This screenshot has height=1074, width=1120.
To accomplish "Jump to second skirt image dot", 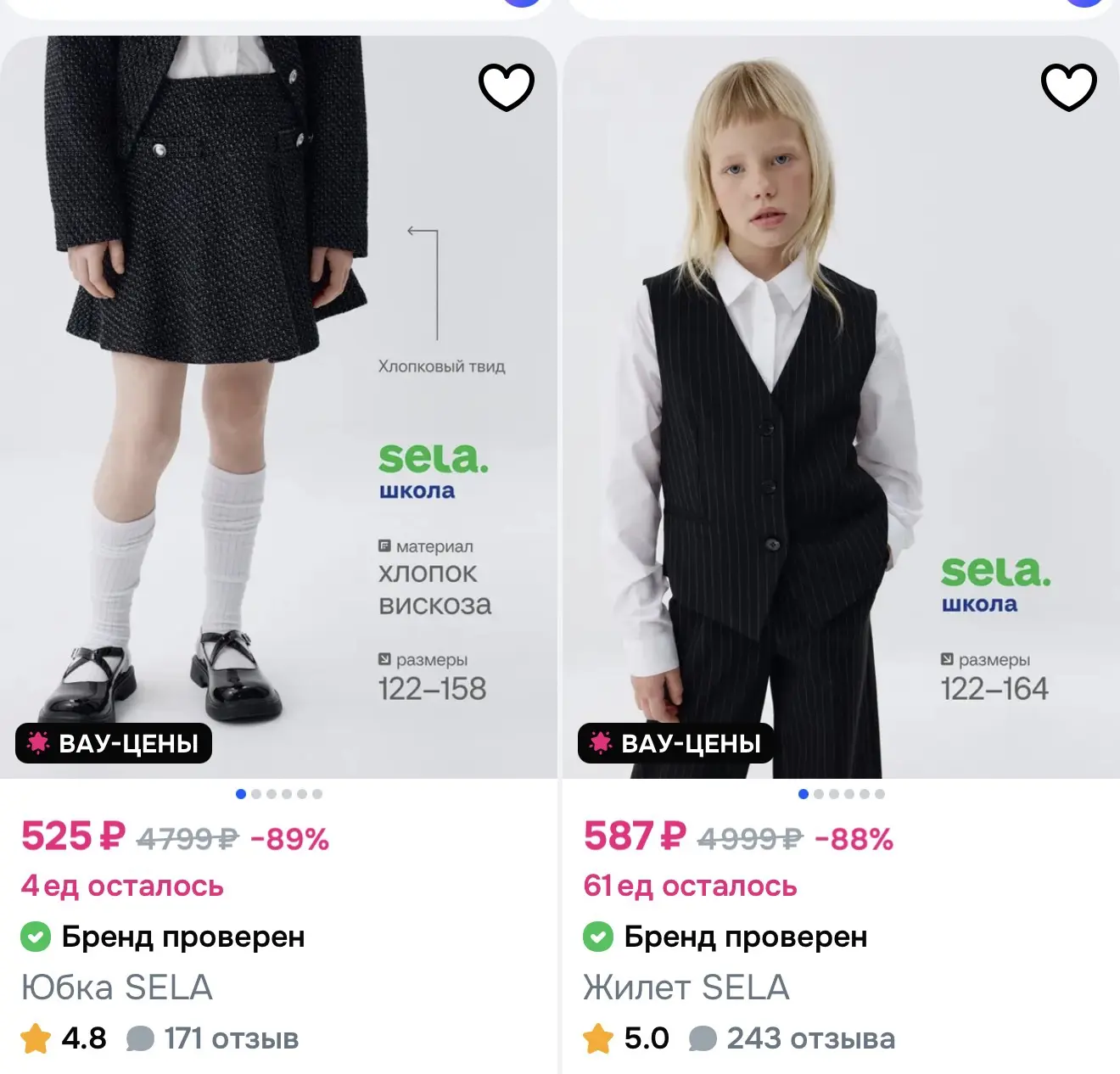I will point(256,794).
